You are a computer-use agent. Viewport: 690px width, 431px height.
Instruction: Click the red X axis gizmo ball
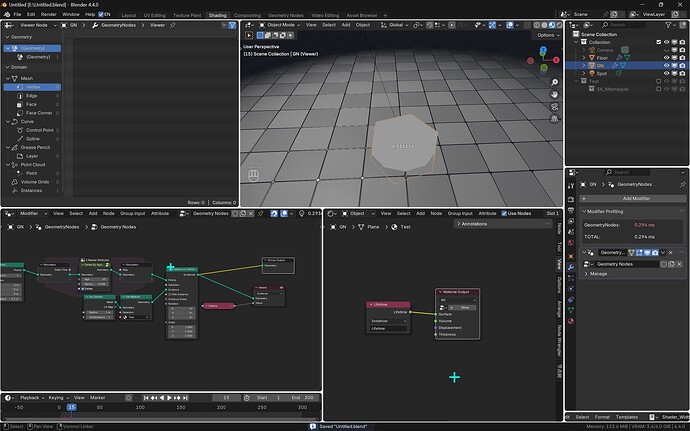(x=556, y=60)
